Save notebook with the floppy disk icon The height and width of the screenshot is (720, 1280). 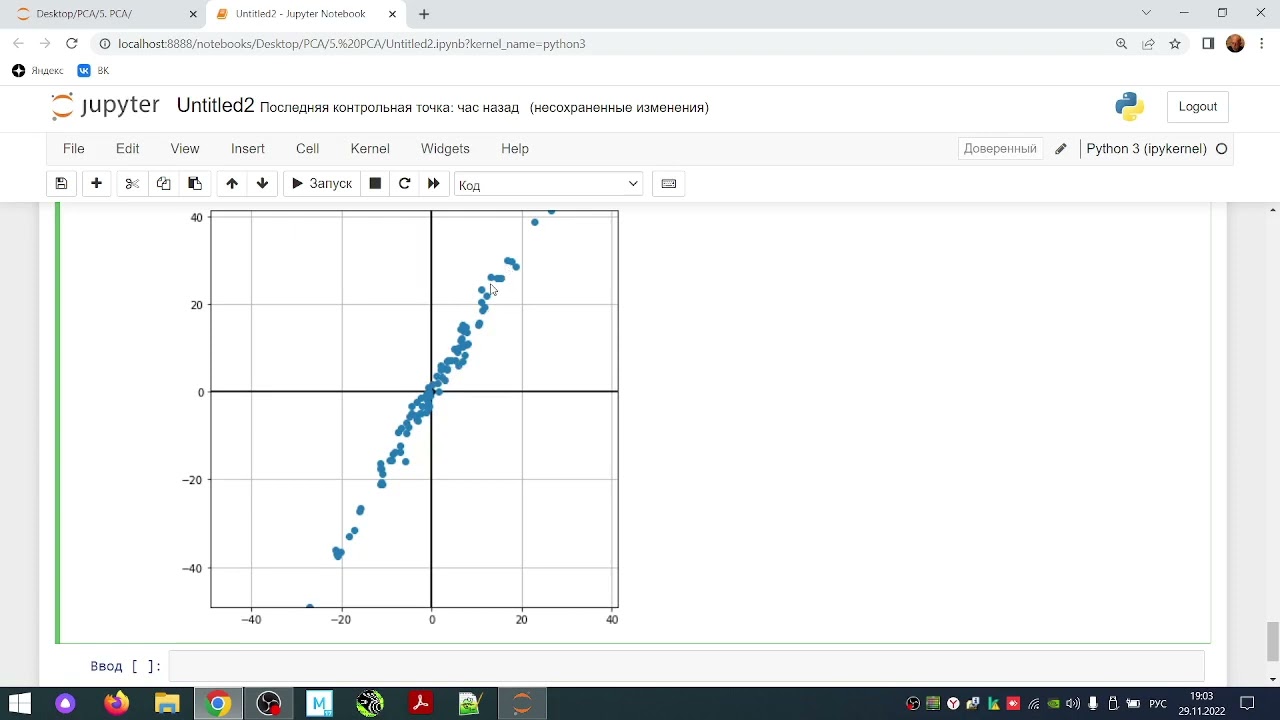tap(61, 184)
